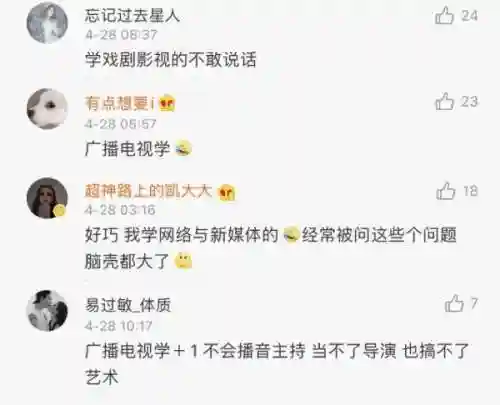Select the comment 广播电视学 with laughing emoji
This screenshot has height=405, width=500.
point(138,148)
